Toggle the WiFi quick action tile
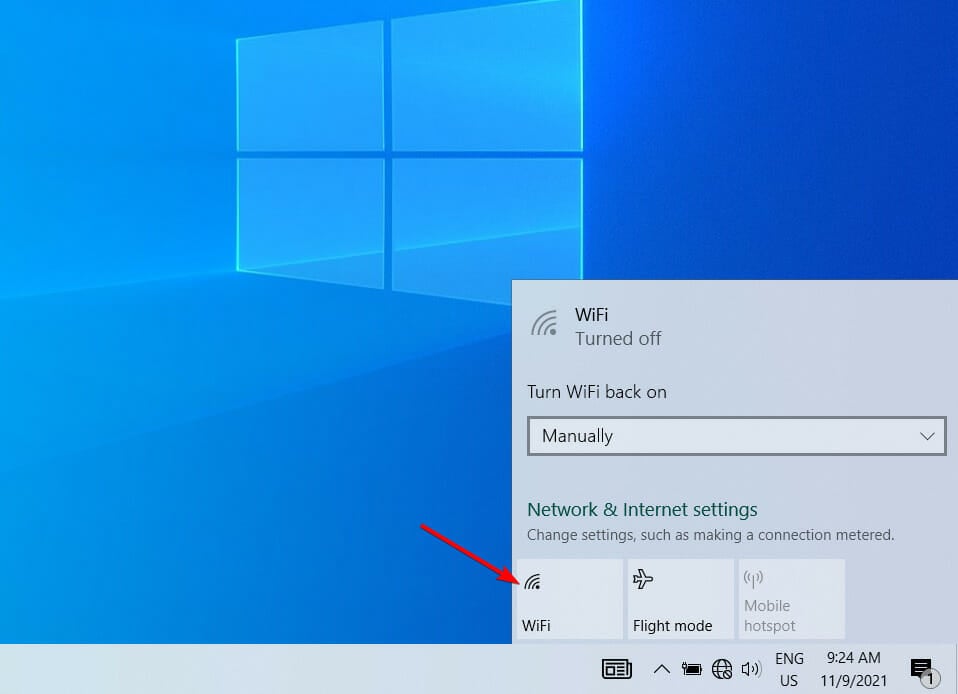 pyautogui.click(x=569, y=599)
